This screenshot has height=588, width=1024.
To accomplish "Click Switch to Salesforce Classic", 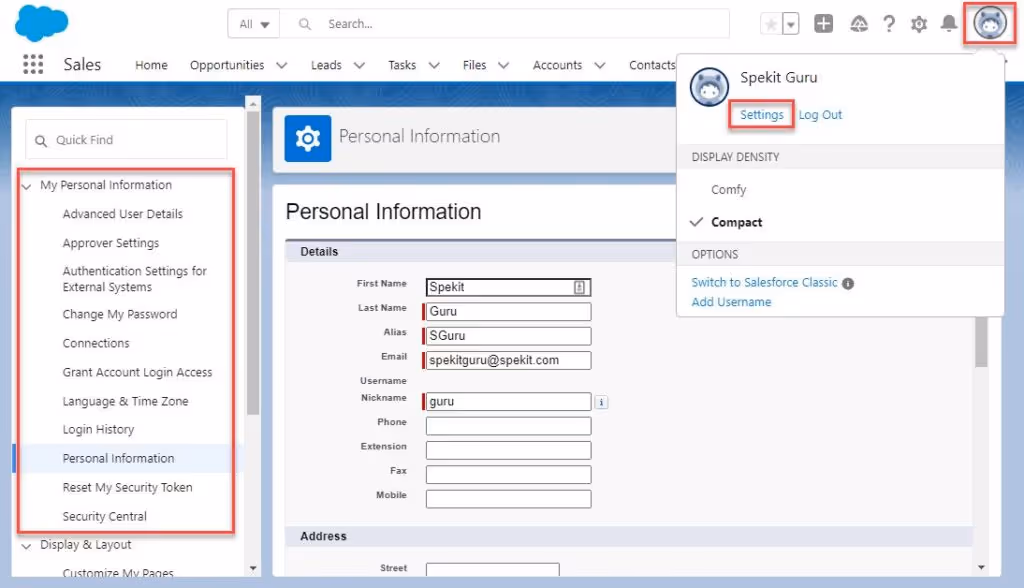I will click(764, 282).
